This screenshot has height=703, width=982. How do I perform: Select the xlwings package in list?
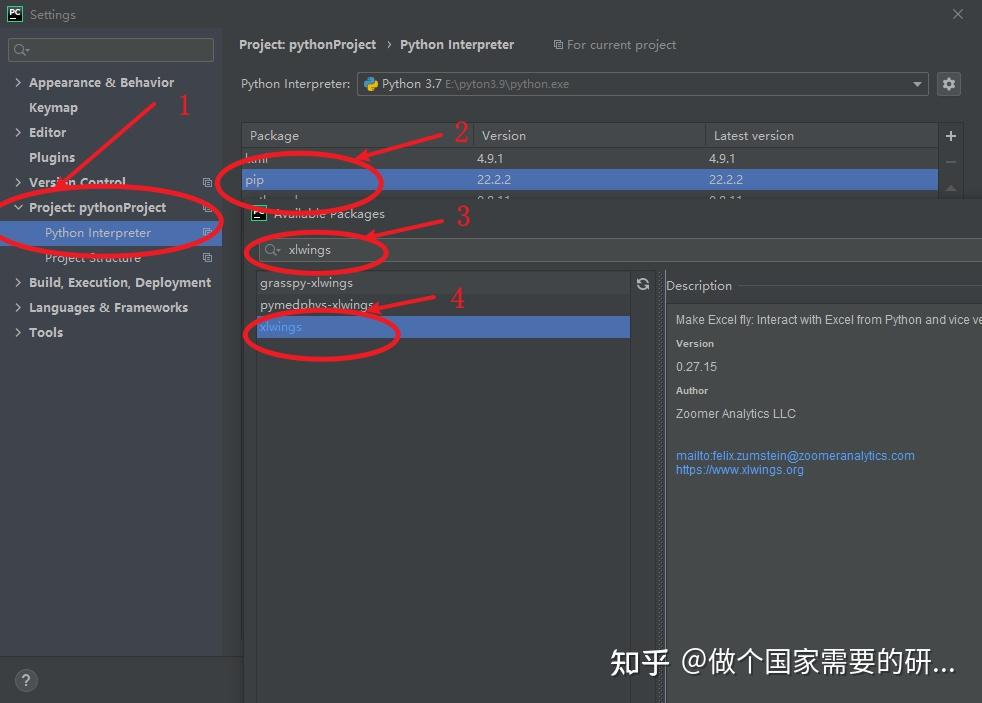pos(443,327)
